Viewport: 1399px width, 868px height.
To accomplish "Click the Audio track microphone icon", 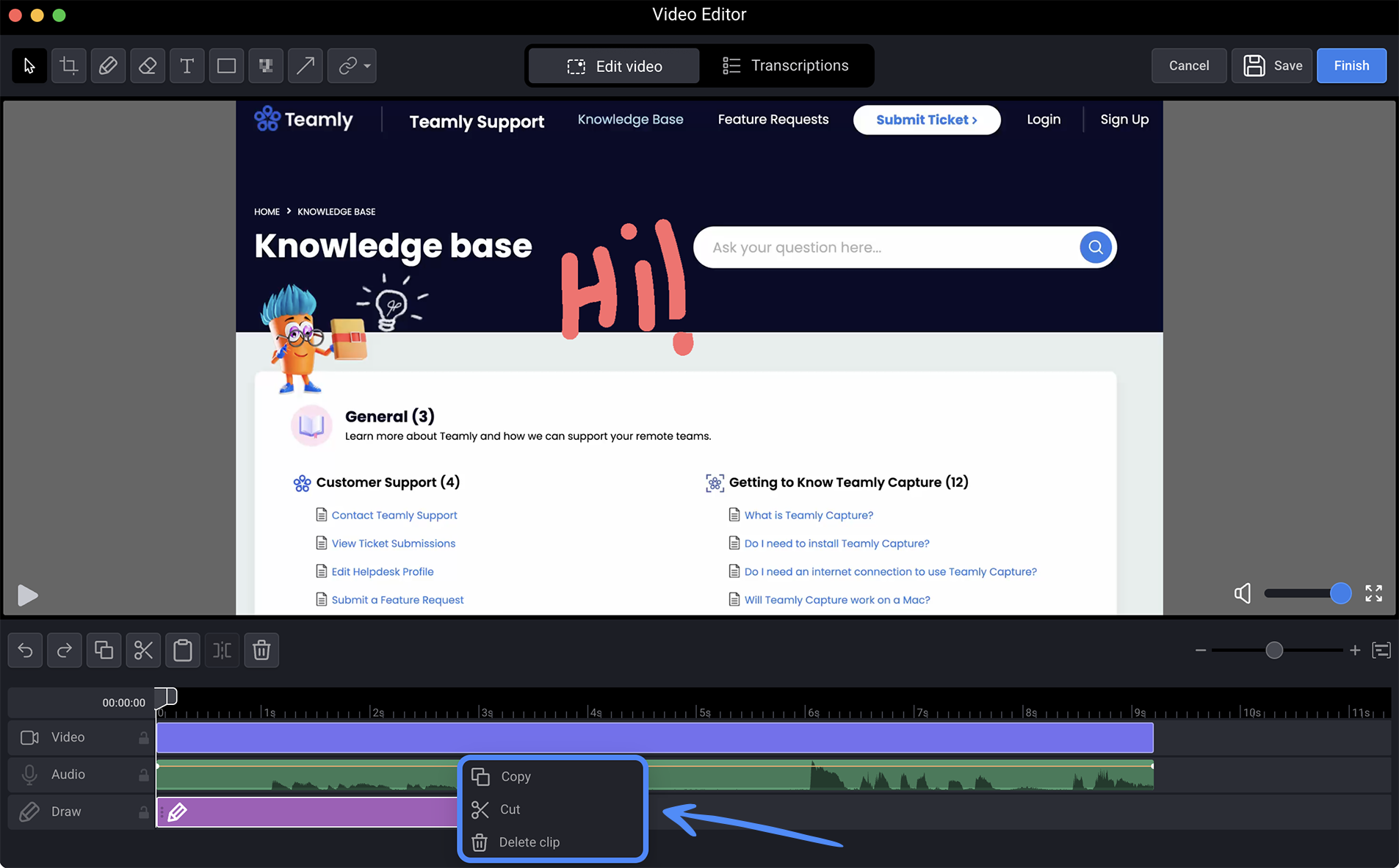I will pyautogui.click(x=29, y=775).
